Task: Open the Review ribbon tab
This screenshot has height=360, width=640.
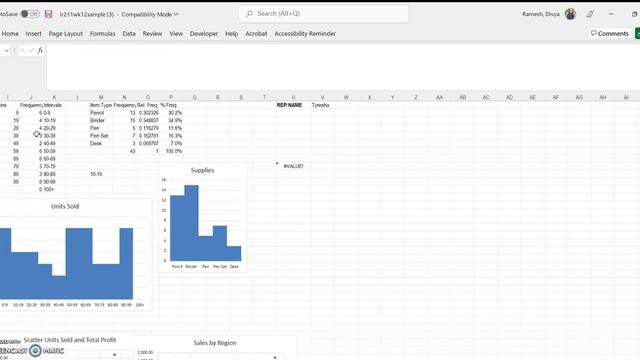Action: coord(152,33)
